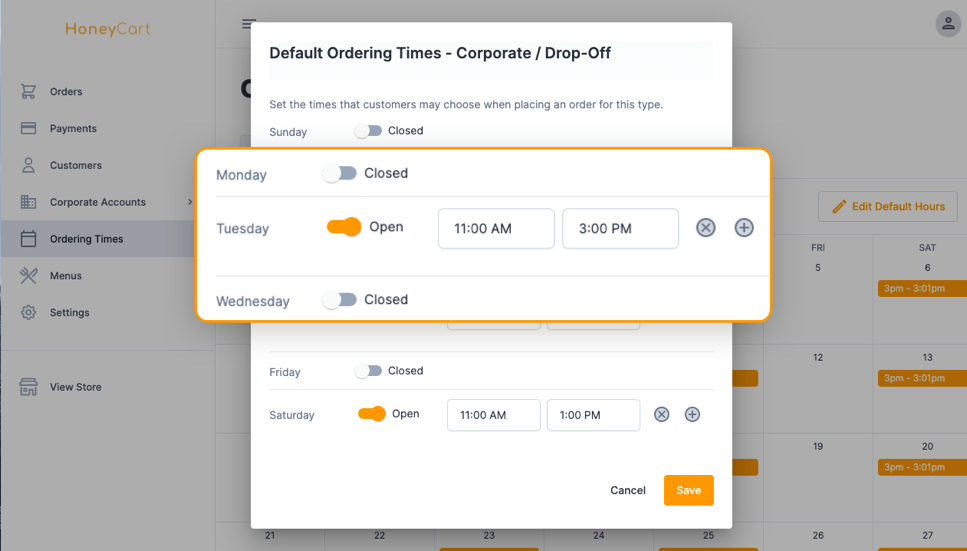Add Saturday time slot with plus icon
This screenshot has width=967, height=551.
(x=693, y=415)
